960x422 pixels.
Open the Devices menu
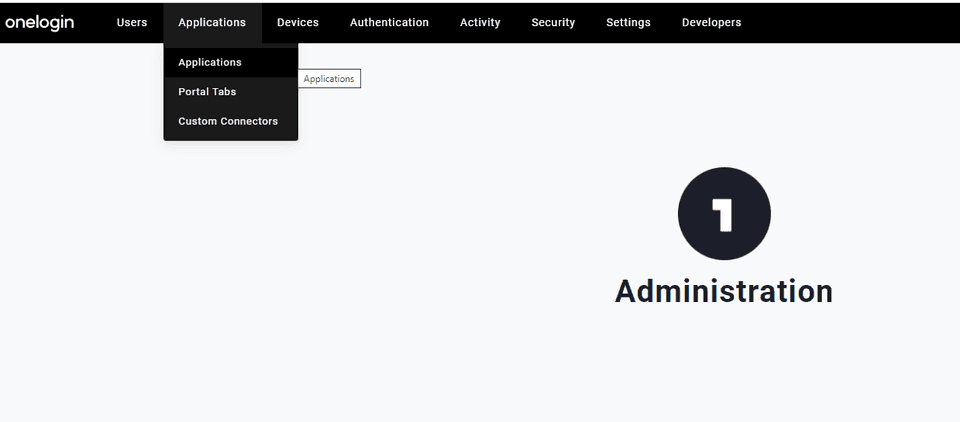[298, 23]
